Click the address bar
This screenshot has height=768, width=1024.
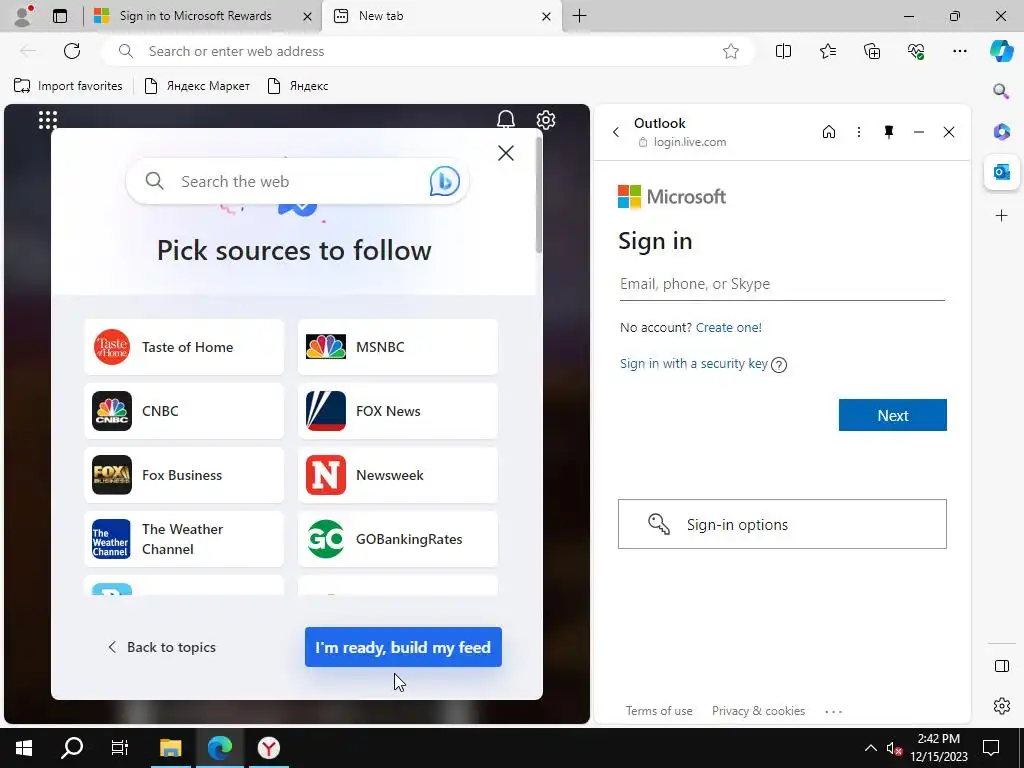click(x=428, y=51)
